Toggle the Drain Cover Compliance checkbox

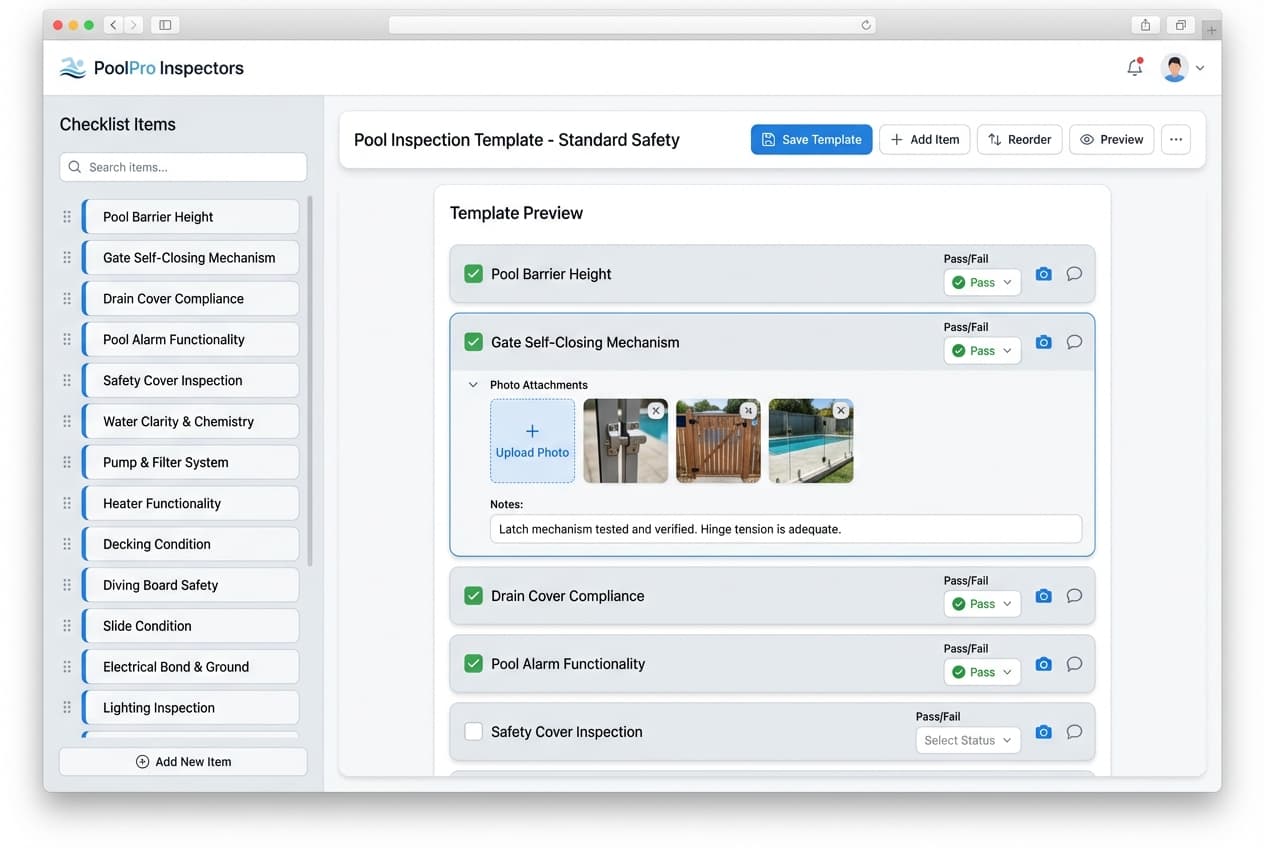tap(472, 595)
